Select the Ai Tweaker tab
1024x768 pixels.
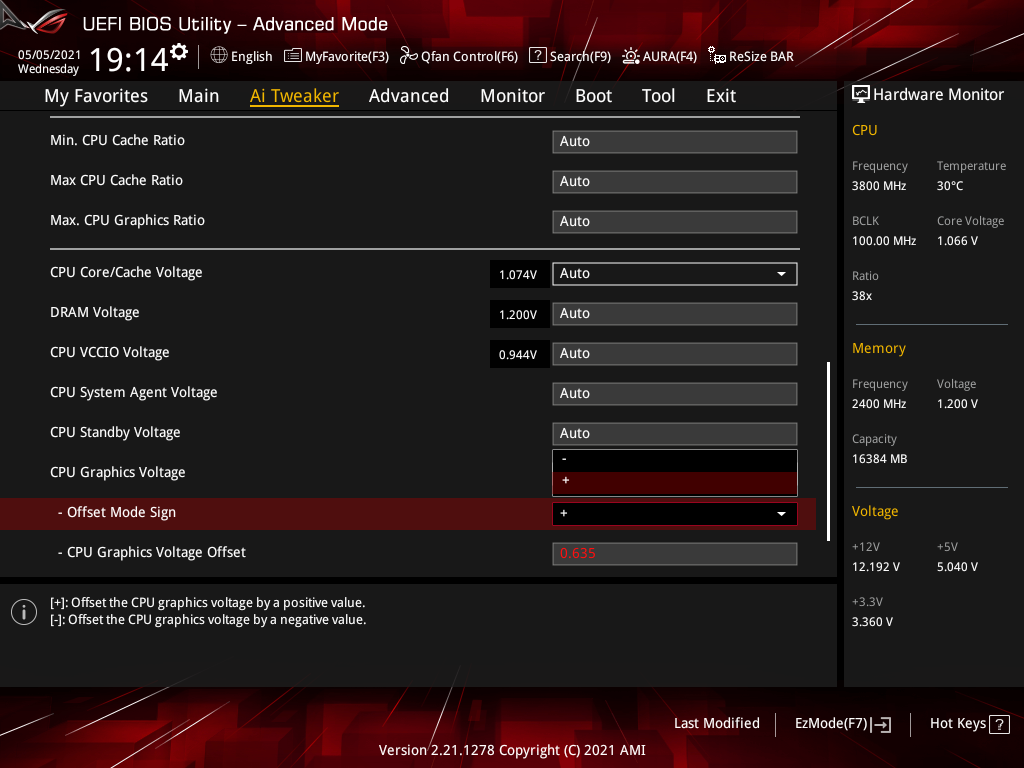[294, 96]
